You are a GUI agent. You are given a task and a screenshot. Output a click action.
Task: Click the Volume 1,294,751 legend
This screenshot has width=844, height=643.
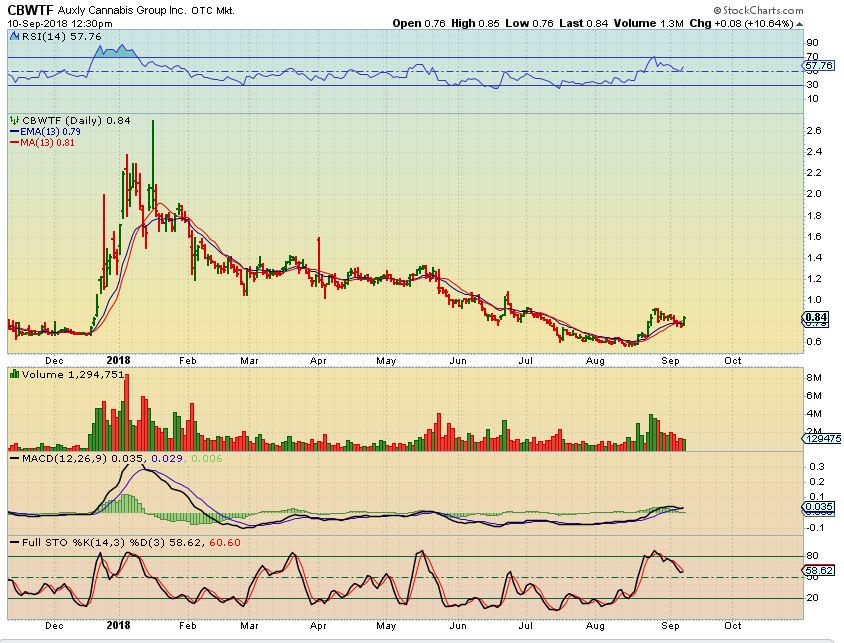[73, 374]
